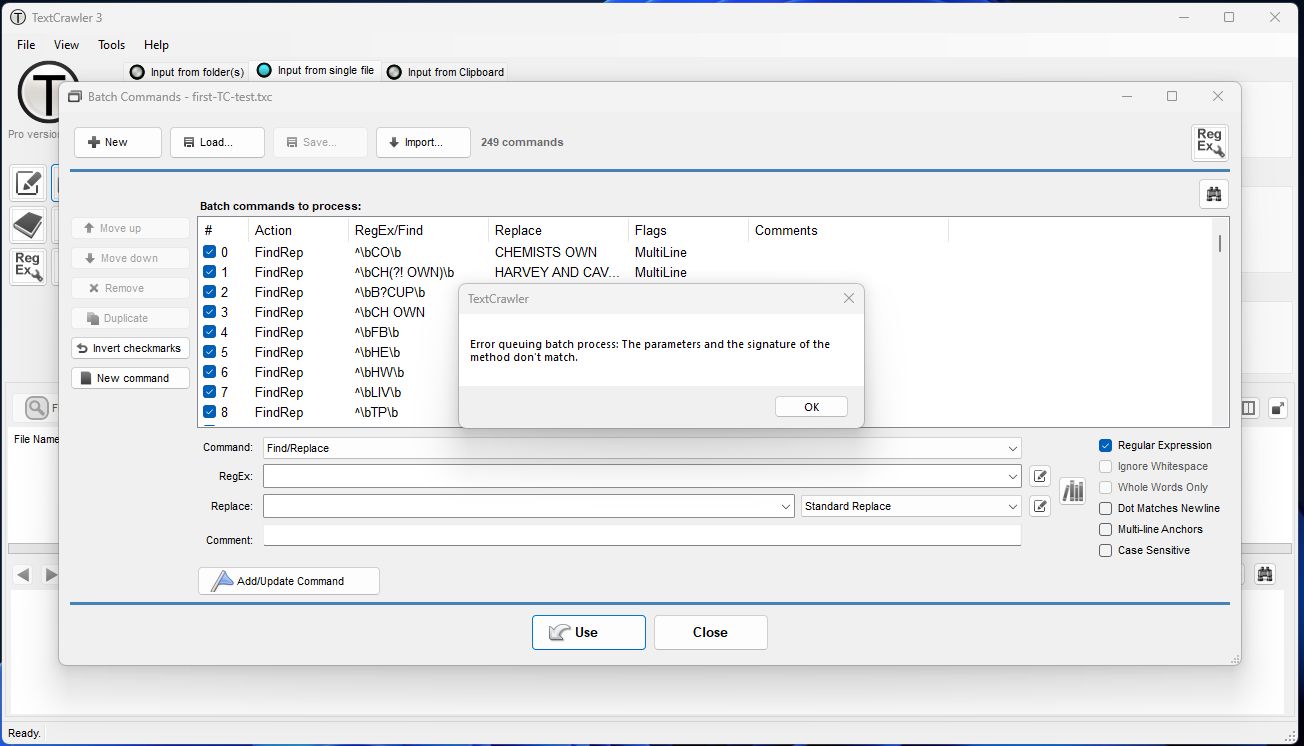This screenshot has height=746, width=1304.
Task: Close the TextCrawler error dialog
Action: 848,298
